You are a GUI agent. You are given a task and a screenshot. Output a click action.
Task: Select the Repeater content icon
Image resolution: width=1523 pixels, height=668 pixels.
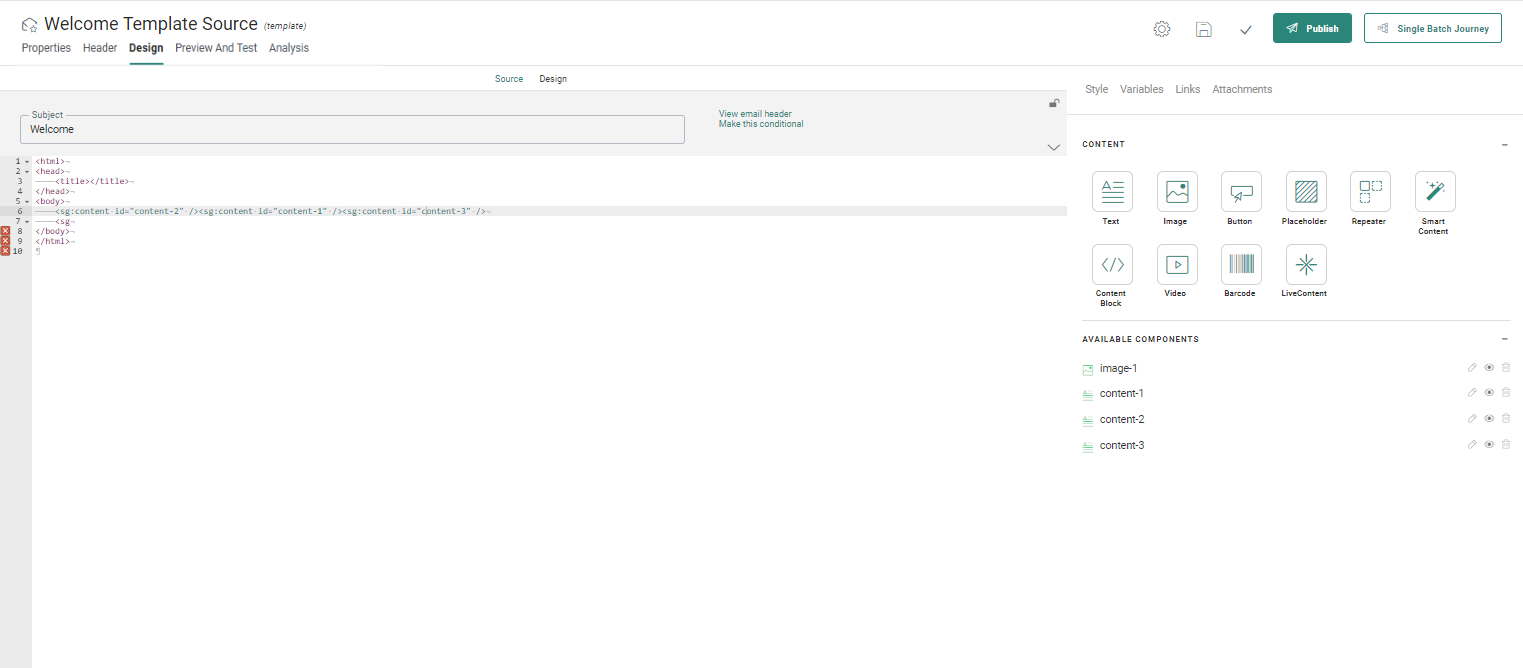click(x=1369, y=191)
